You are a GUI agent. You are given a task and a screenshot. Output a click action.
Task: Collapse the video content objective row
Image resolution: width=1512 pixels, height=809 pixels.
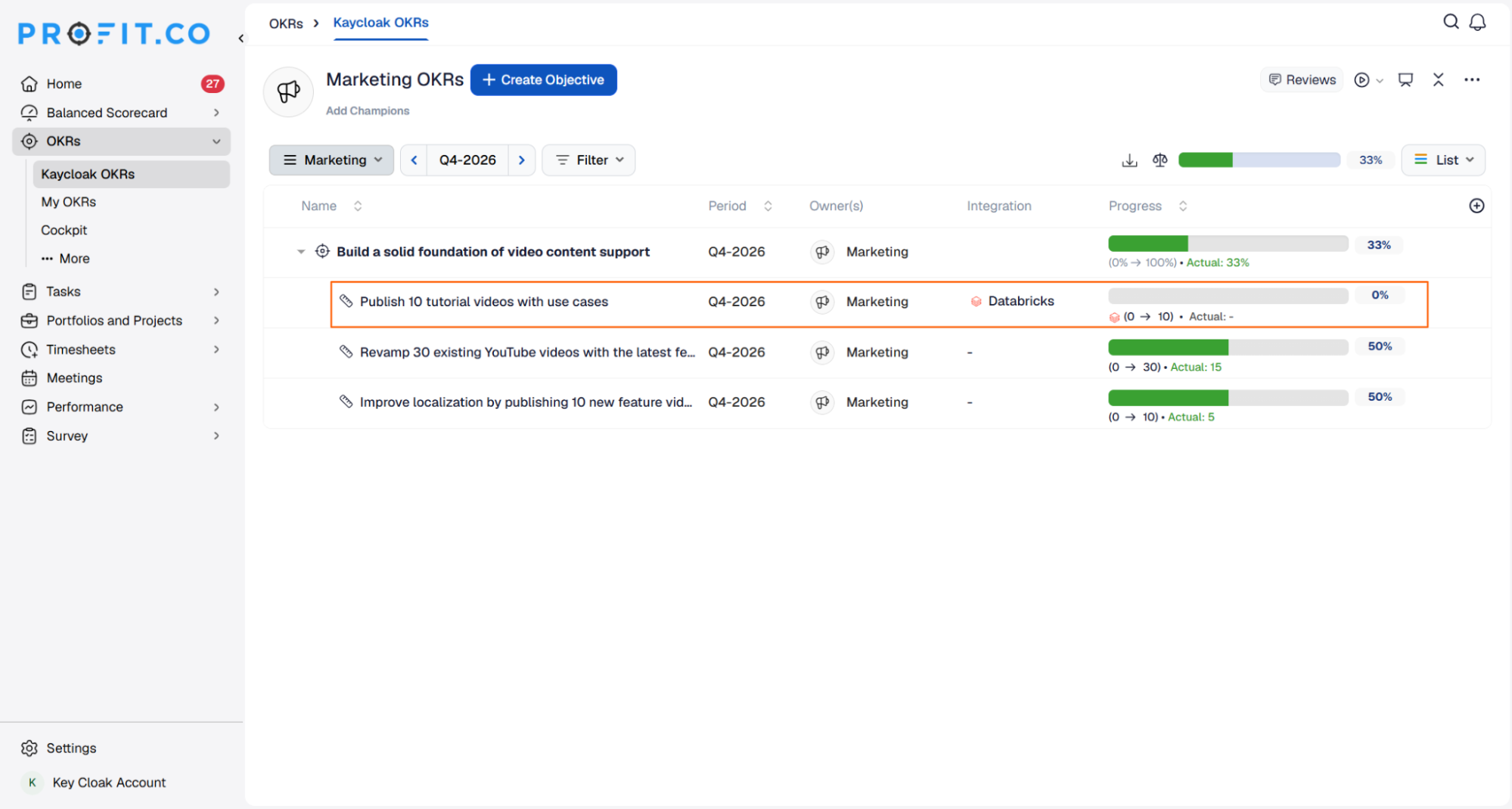coord(301,252)
